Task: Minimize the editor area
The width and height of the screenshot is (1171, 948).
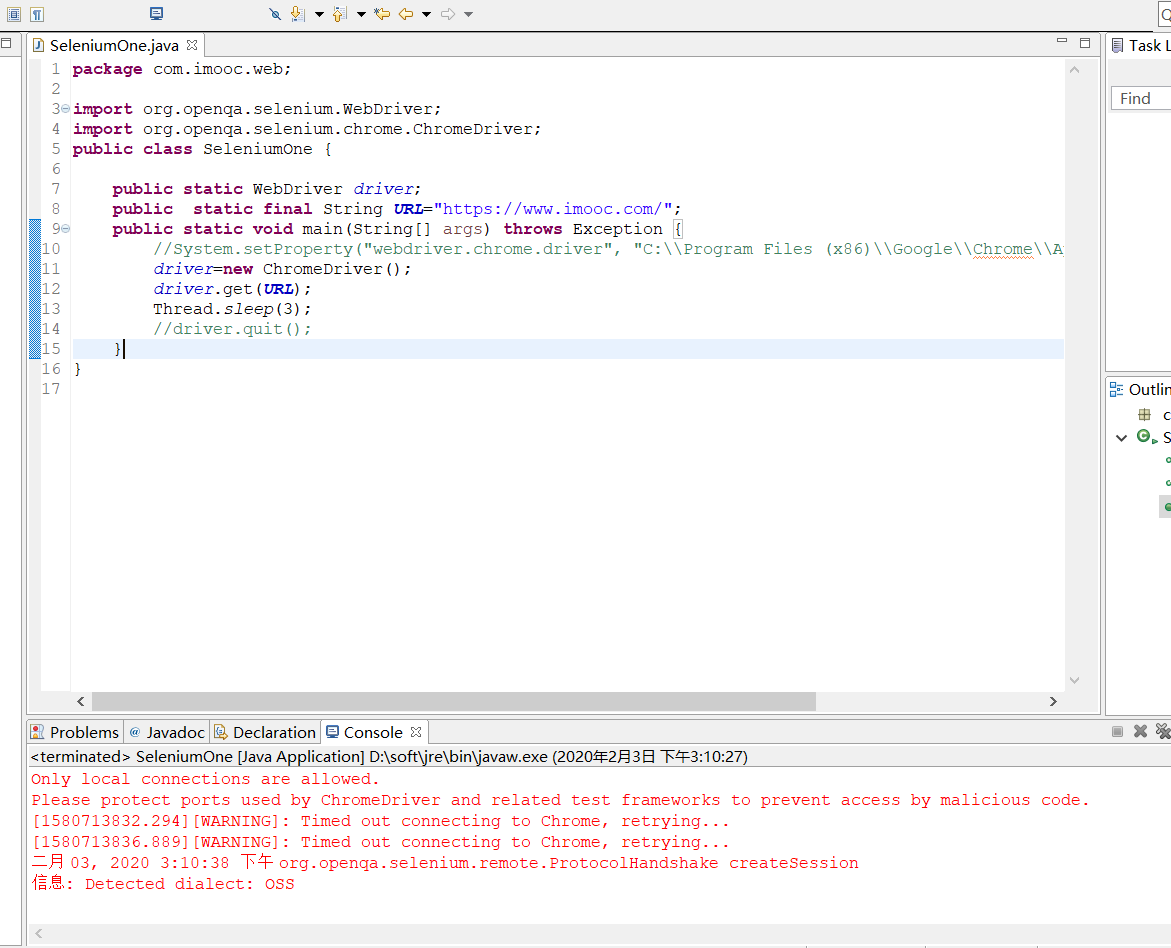Action: click(x=1062, y=41)
